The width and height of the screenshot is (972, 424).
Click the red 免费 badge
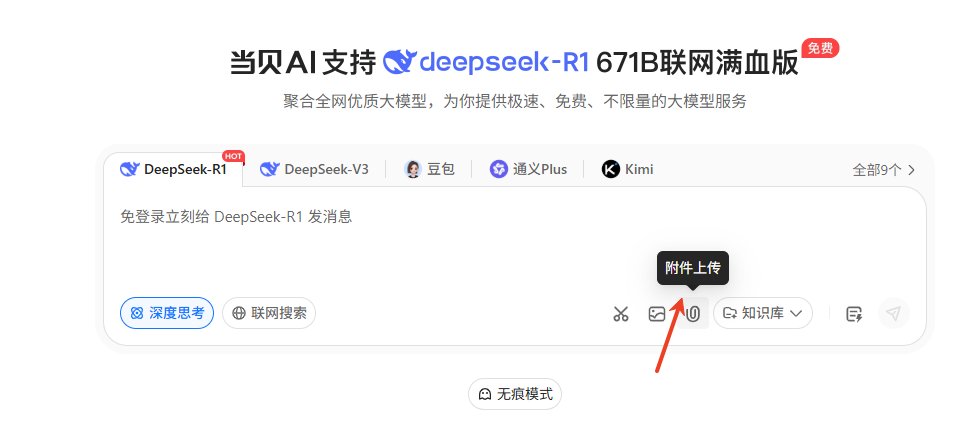[x=820, y=48]
